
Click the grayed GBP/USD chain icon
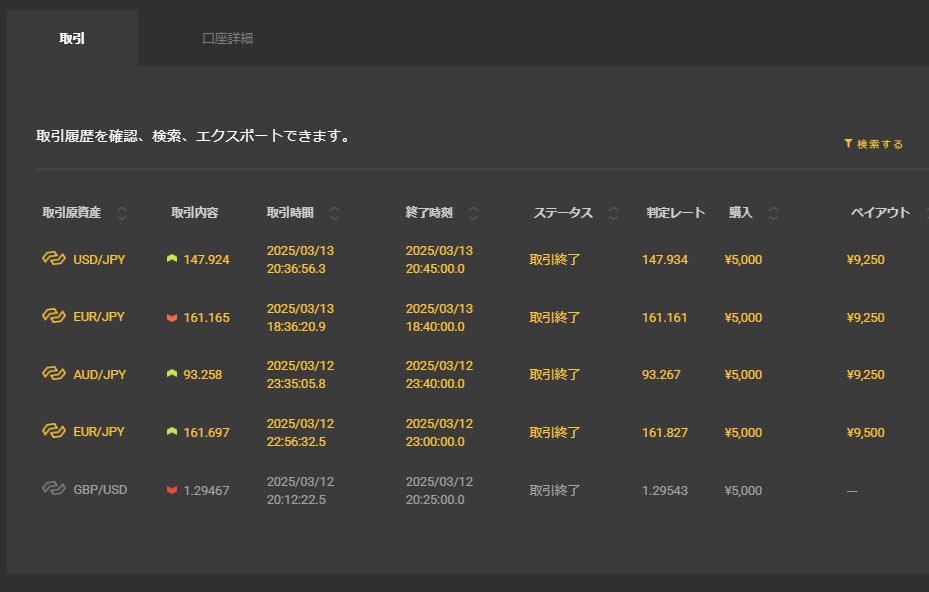pyautogui.click(x=54, y=488)
